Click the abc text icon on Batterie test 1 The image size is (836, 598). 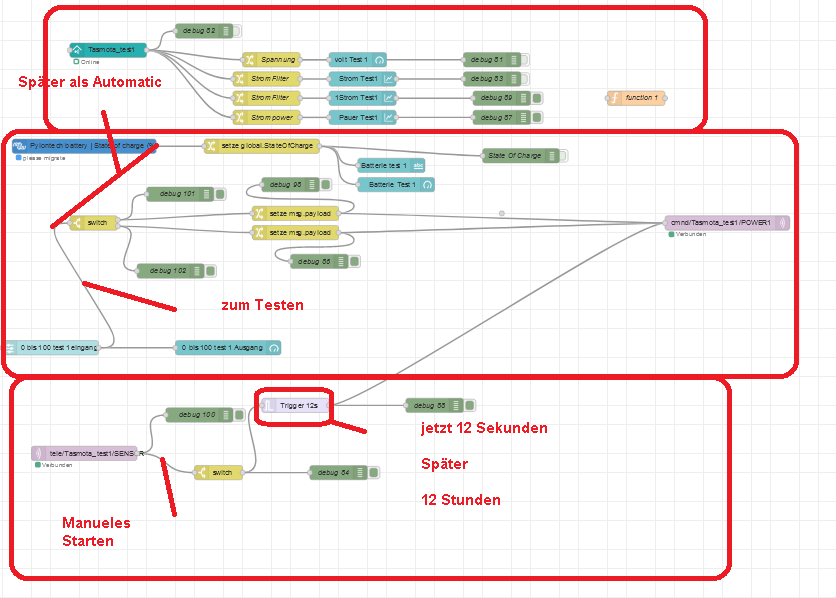[419, 166]
